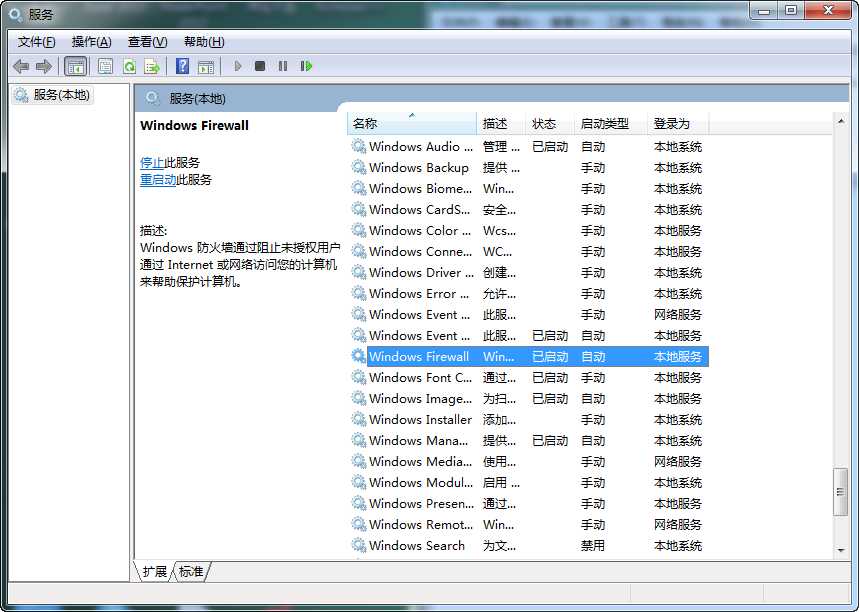The height and width of the screenshot is (612, 859).
Task: Click 网络服务 logon of Windows Media...
Action: pyautogui.click(x=678, y=462)
